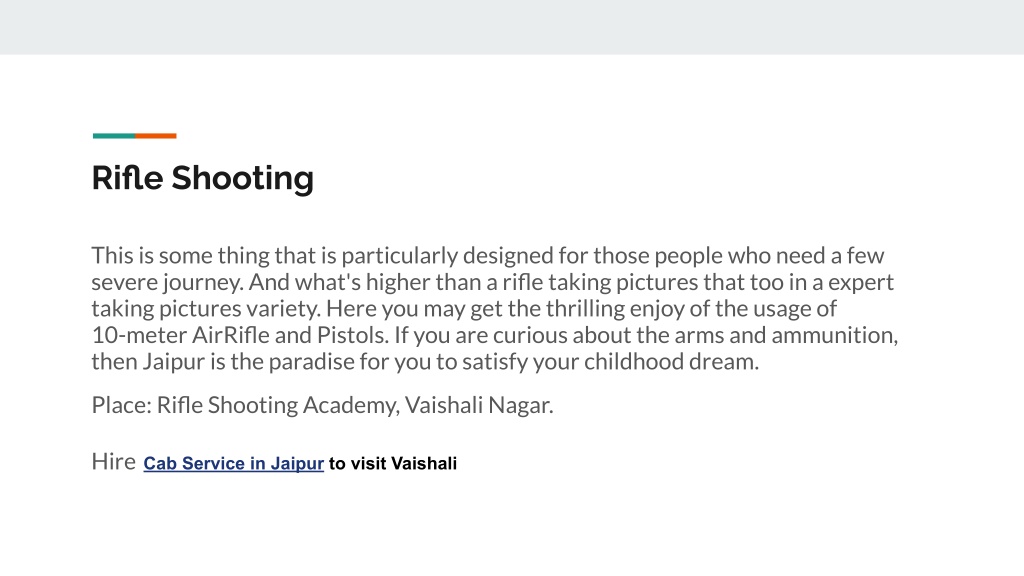The width and height of the screenshot is (1024, 576).
Task: Click the line starting '10-meter AirRifle'
Action: [494, 335]
